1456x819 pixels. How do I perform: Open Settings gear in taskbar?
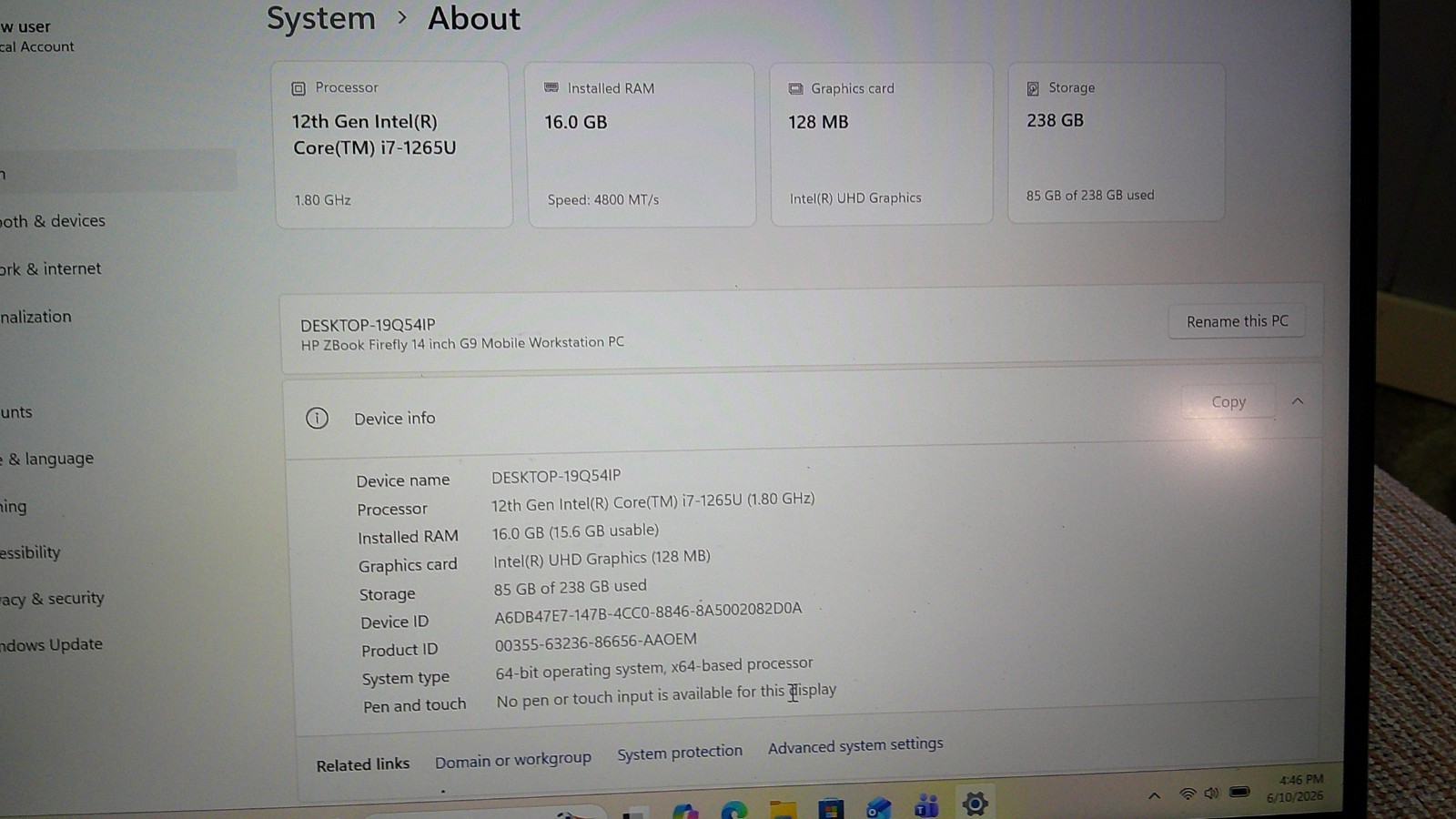point(975,804)
